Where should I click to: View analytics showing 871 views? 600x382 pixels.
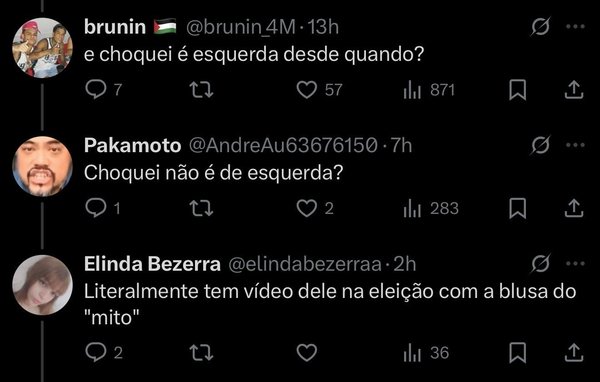412,90
